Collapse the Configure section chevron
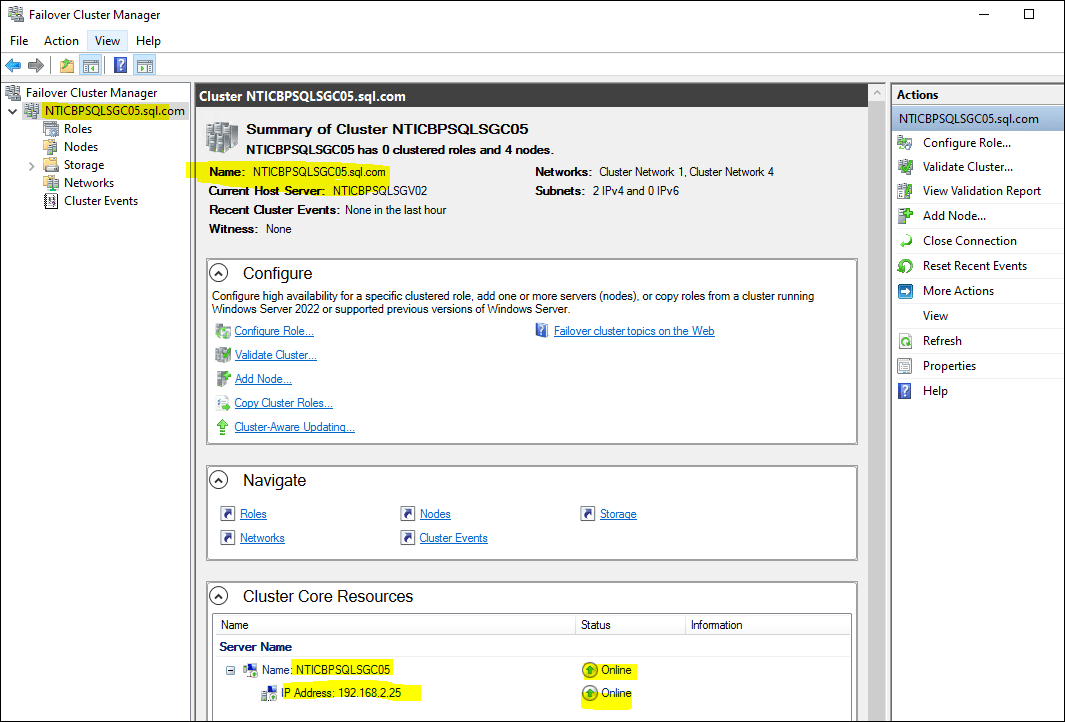The width and height of the screenshot is (1065, 722). click(x=219, y=273)
